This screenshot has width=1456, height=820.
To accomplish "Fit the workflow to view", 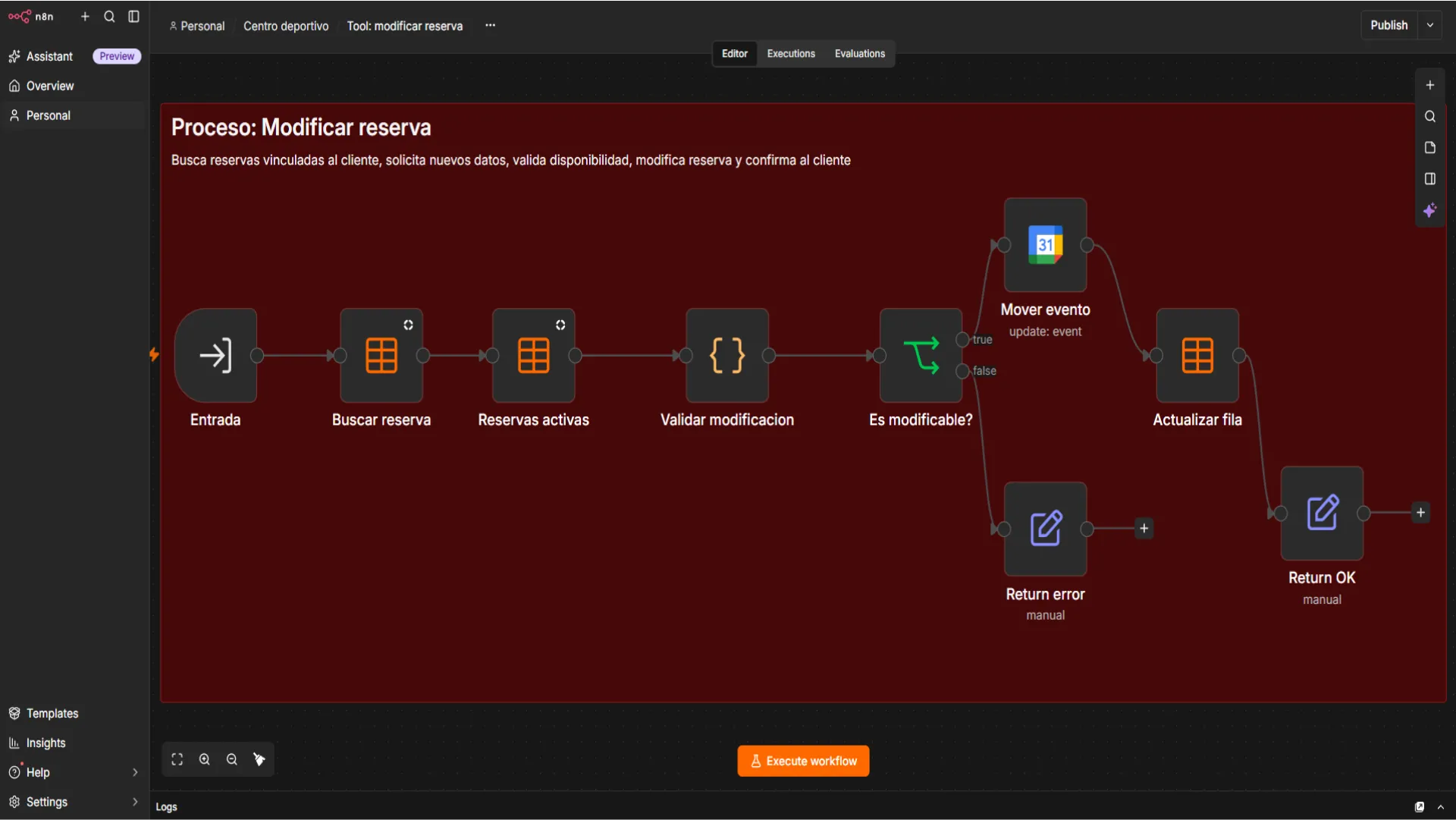I will coord(177,759).
